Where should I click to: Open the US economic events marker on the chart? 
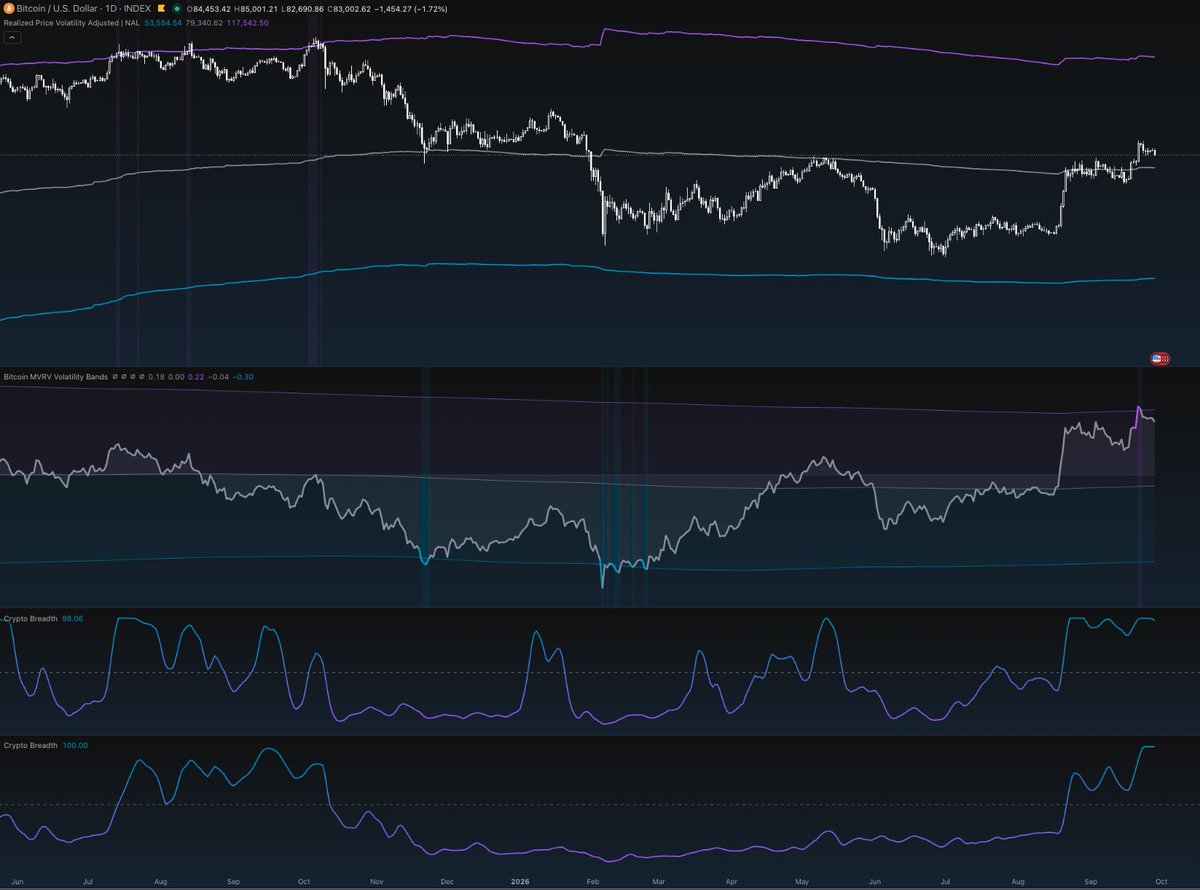1160,358
